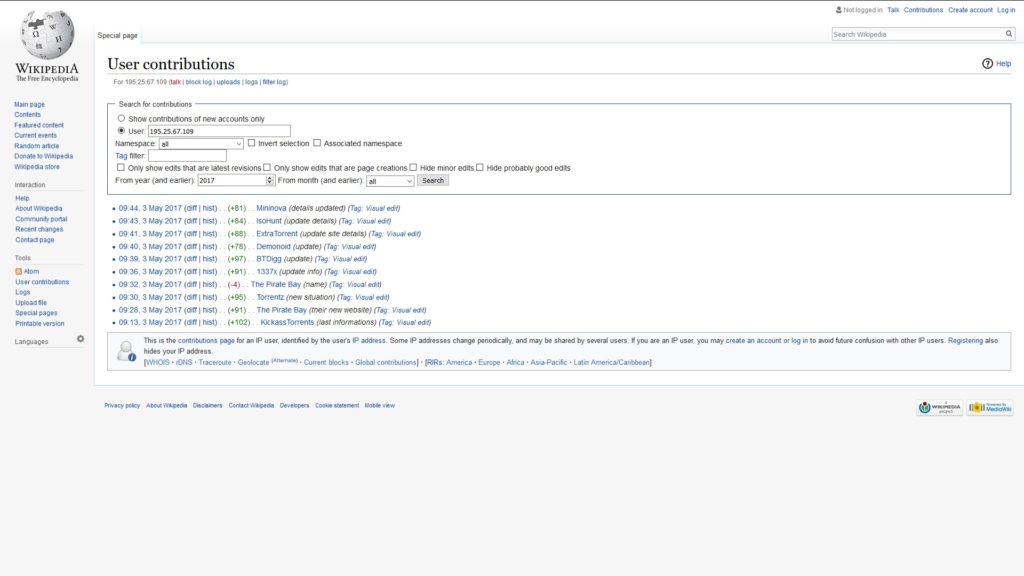Click the ExtraTorrent article link
1024x576 pixels.
[x=277, y=234]
